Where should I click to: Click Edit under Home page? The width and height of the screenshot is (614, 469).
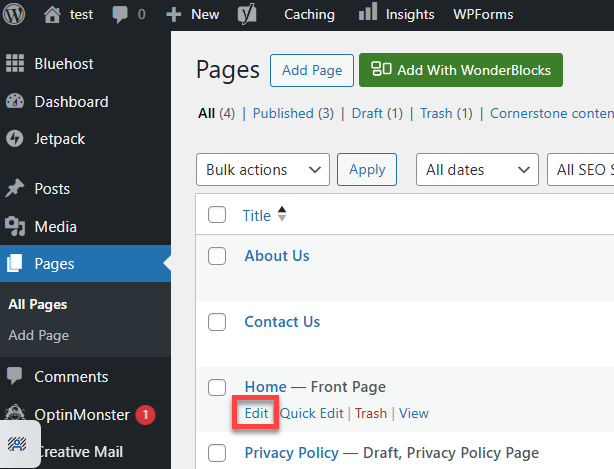tap(256, 413)
